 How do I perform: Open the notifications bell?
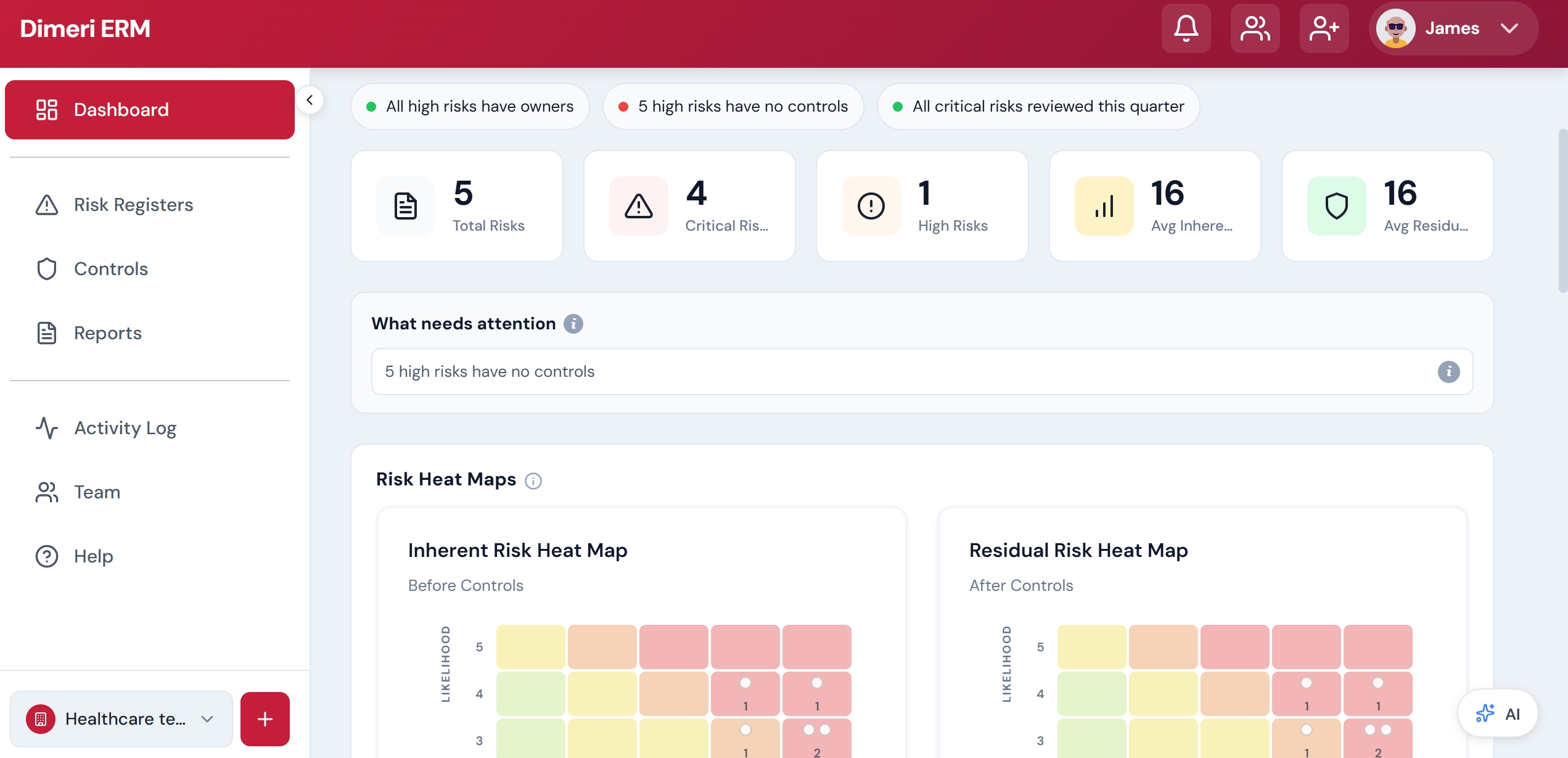(1186, 28)
